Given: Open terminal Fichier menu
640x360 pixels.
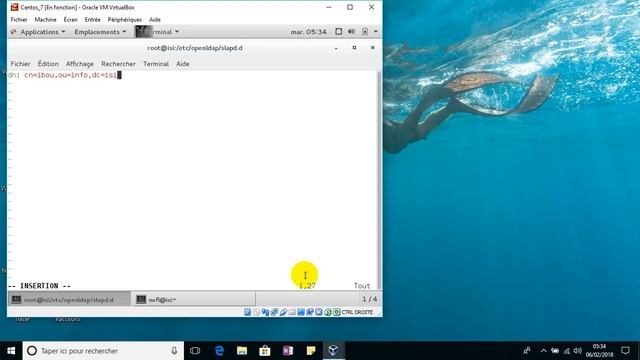Looking at the screenshot, I should click(x=20, y=64).
